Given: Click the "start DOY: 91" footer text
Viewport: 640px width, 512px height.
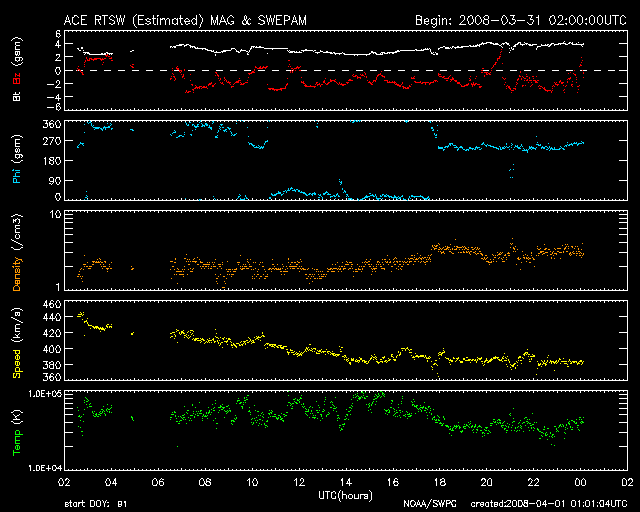Looking at the screenshot, I should click(x=96, y=504).
